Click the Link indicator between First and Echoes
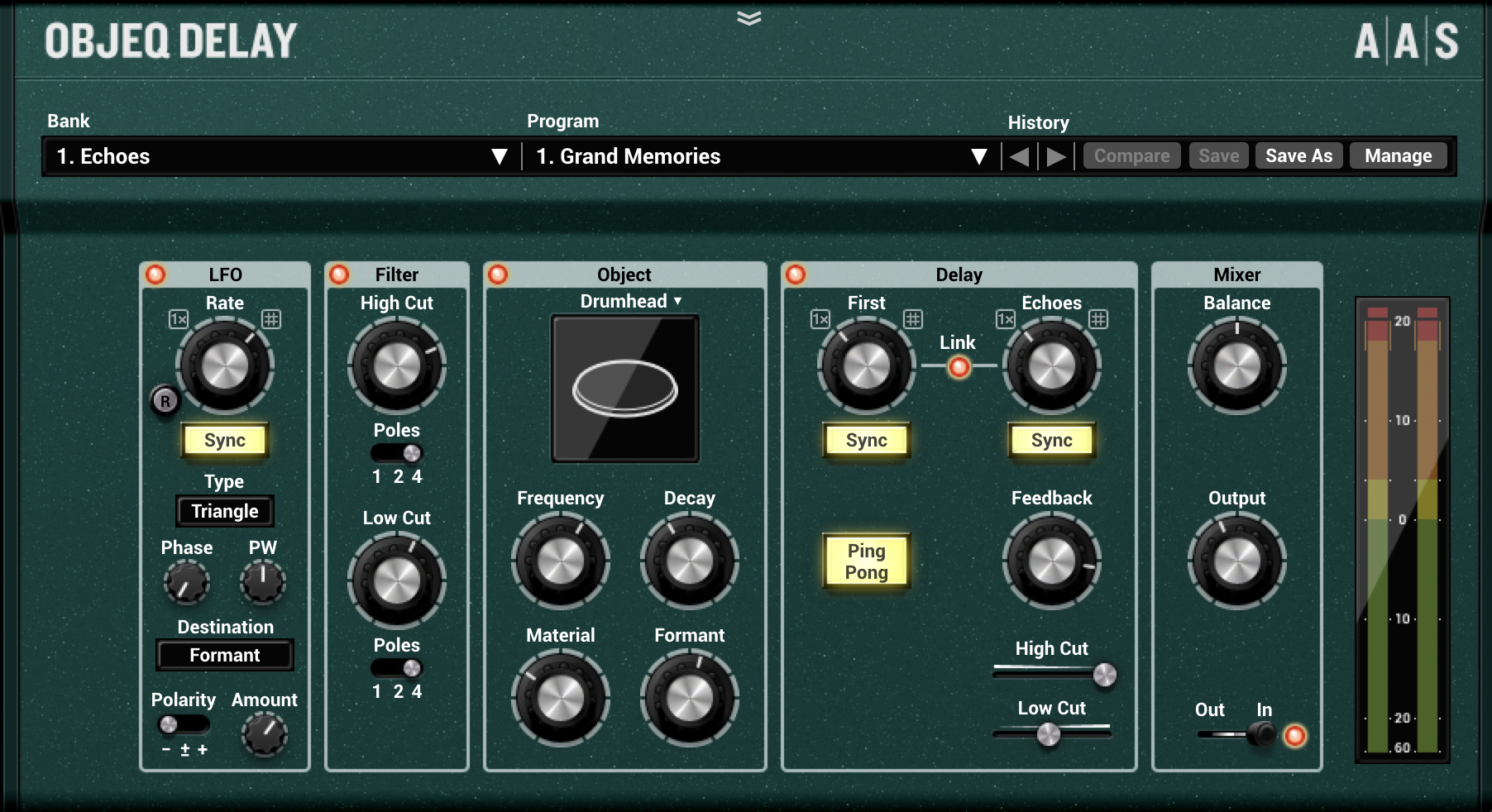Viewport: 1492px width, 812px height. pyautogui.click(x=959, y=366)
